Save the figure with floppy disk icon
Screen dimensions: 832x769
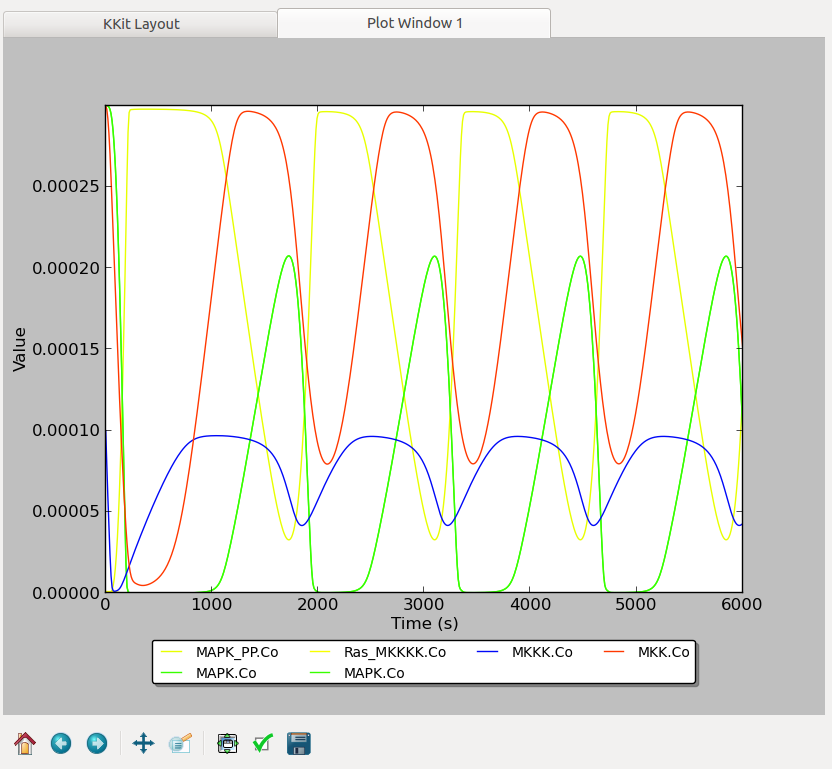pyautogui.click(x=299, y=743)
